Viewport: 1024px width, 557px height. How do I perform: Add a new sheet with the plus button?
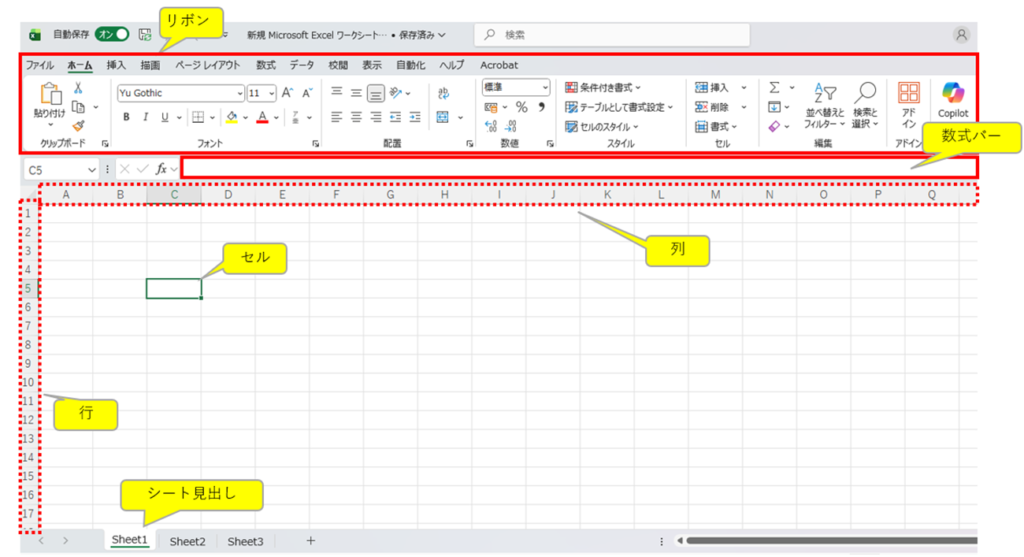pyautogui.click(x=310, y=541)
